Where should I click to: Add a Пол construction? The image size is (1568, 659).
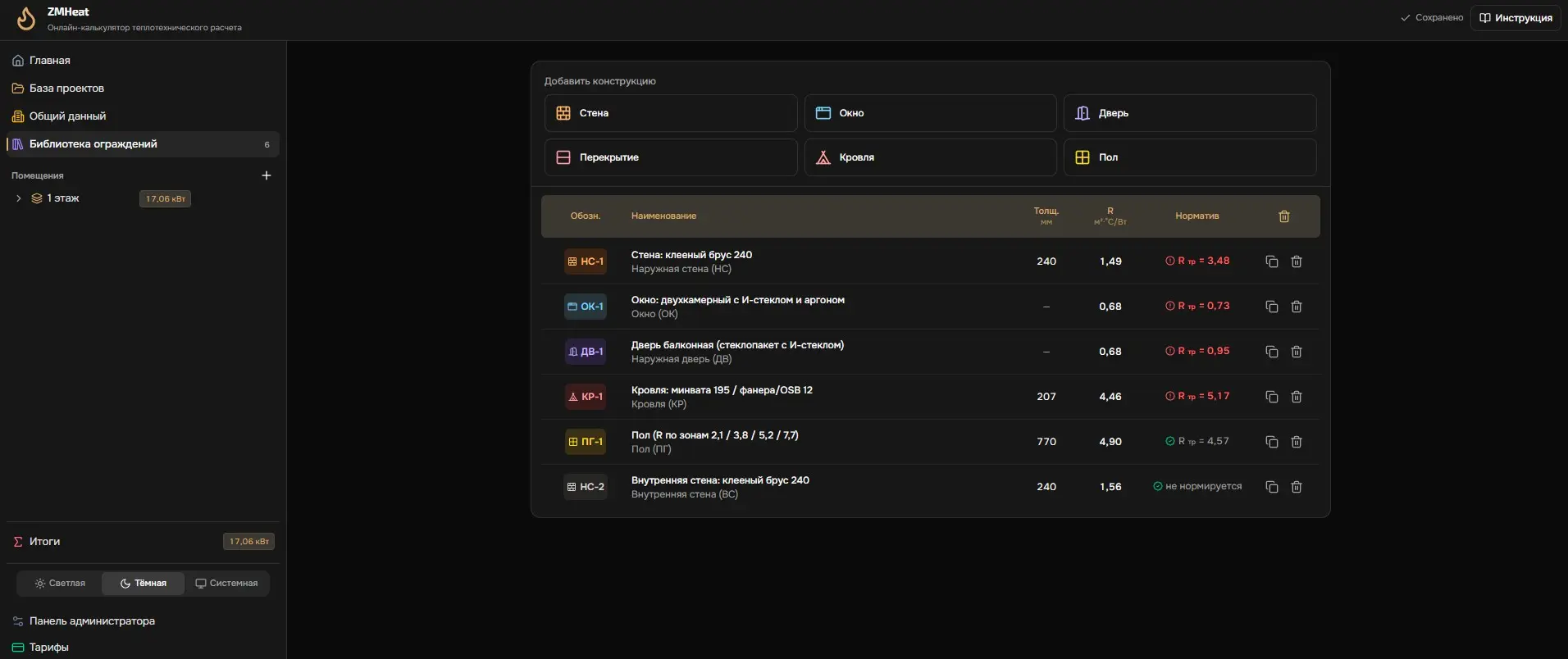(x=1190, y=157)
